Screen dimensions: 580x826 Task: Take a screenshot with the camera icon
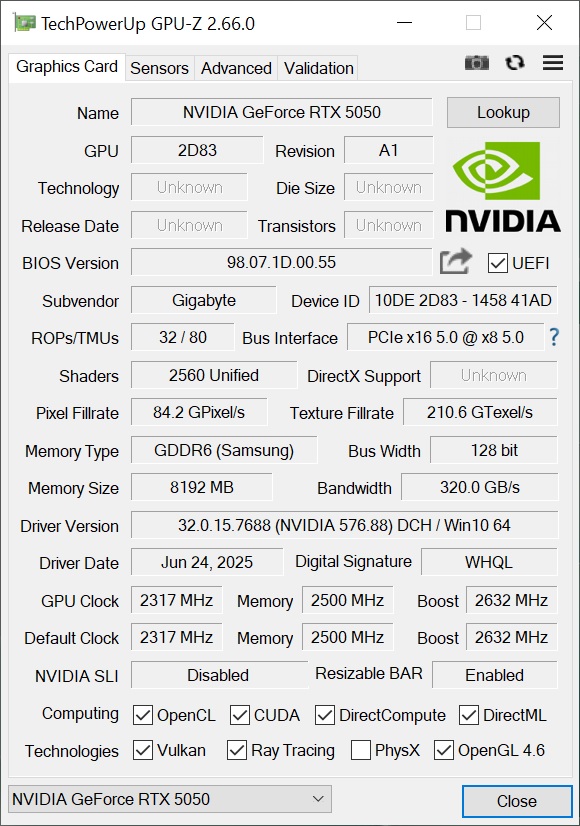(x=476, y=63)
